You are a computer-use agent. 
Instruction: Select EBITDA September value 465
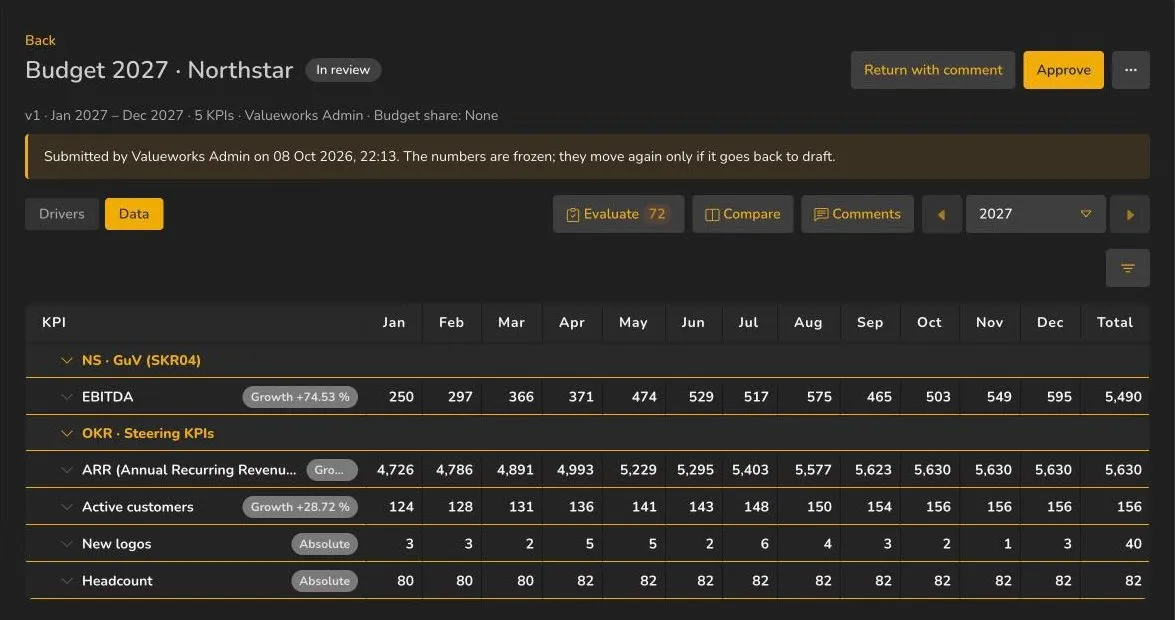click(879, 397)
